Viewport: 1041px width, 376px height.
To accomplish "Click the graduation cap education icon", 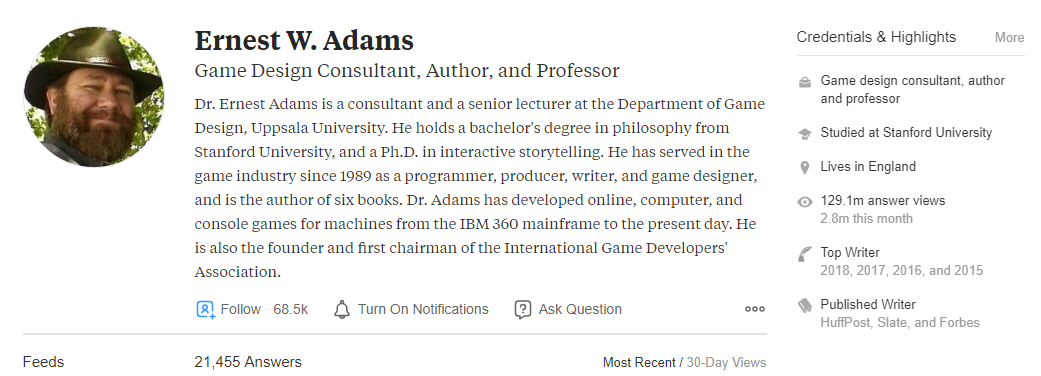I will pos(805,134).
